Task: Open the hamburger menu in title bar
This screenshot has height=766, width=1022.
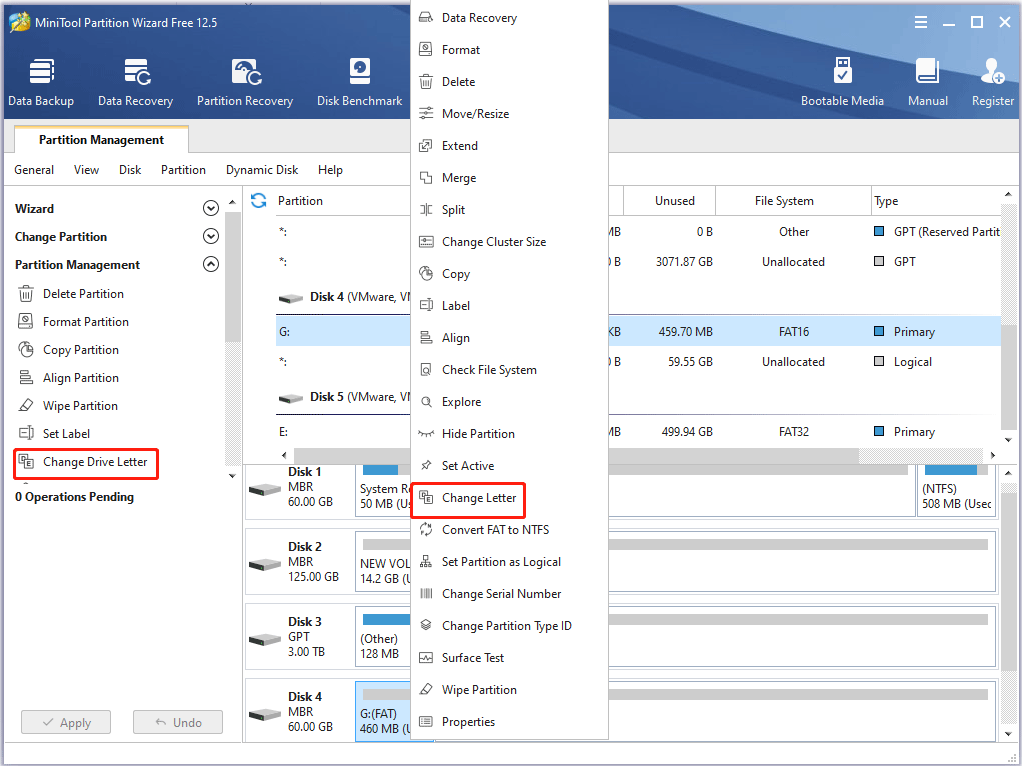Action: pyautogui.click(x=920, y=21)
